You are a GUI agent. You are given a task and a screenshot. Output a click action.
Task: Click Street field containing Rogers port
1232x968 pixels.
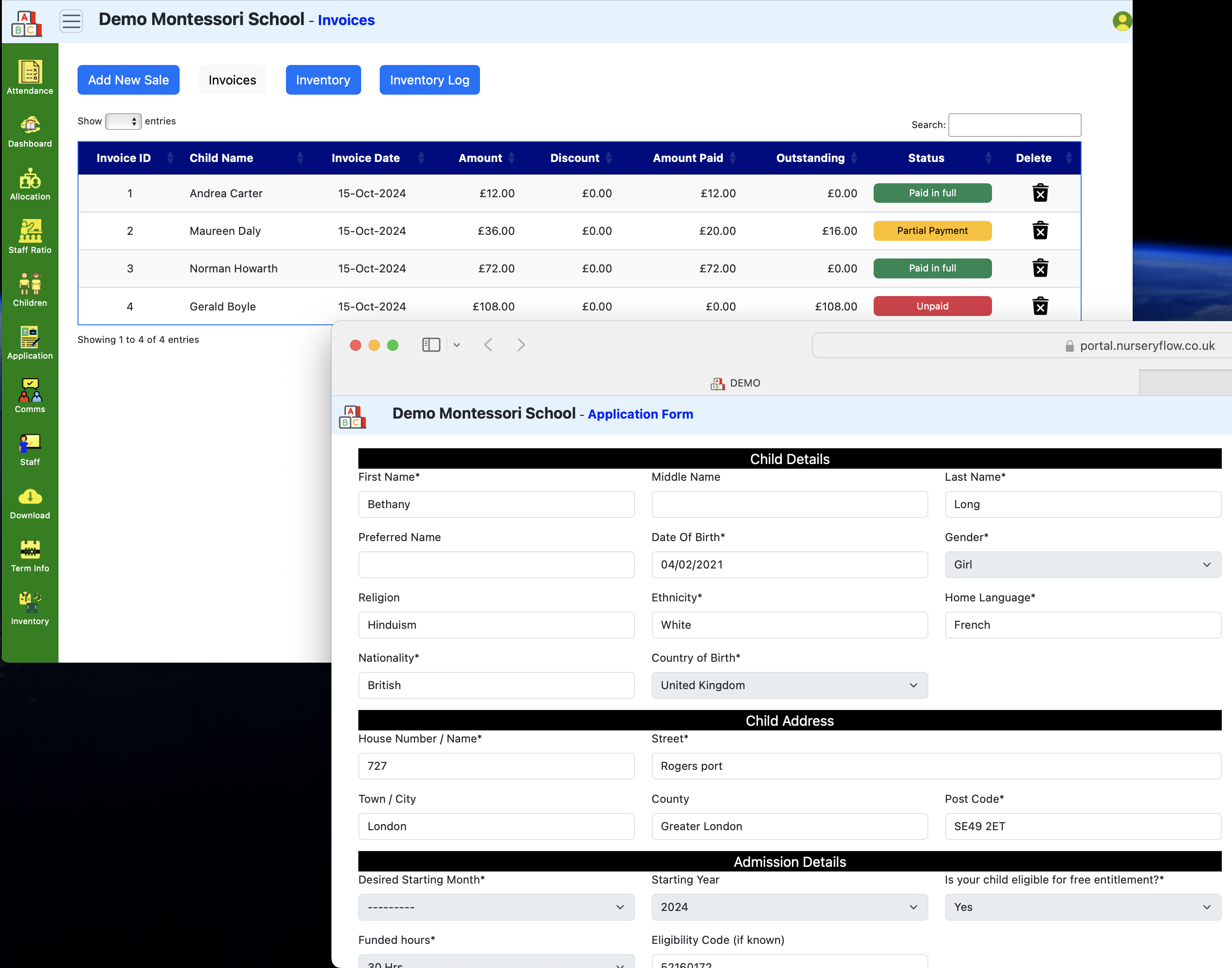tap(936, 766)
